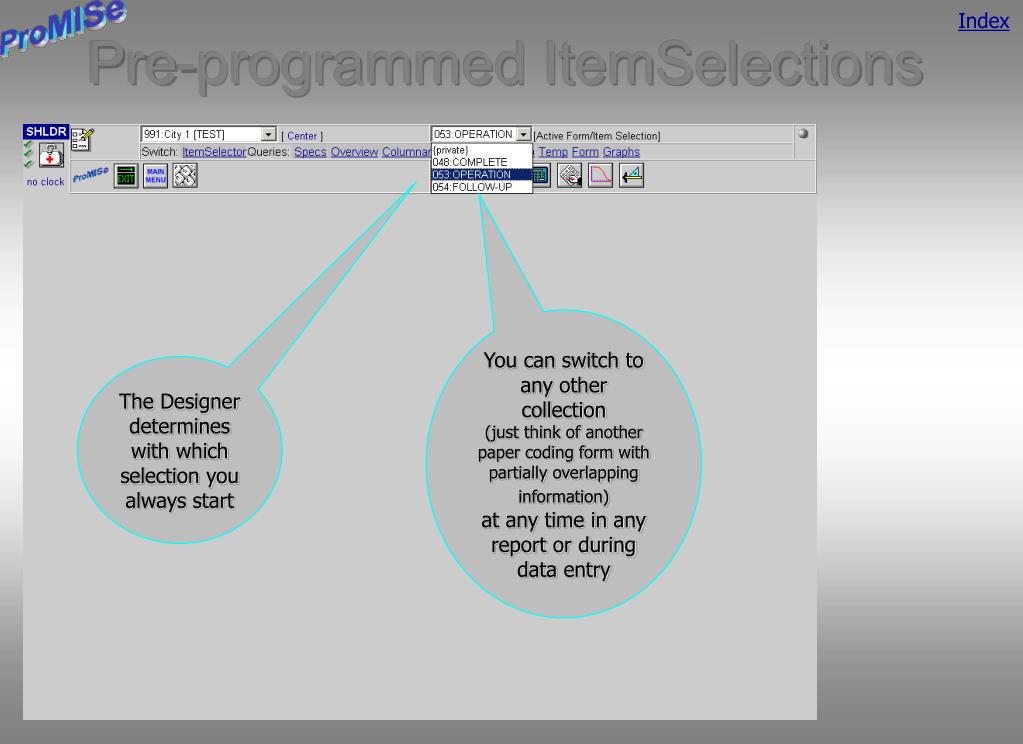The width and height of the screenshot is (1023, 744).
Task: Click the diamond pointer icon beside graph icon
Action: [x=570, y=176]
